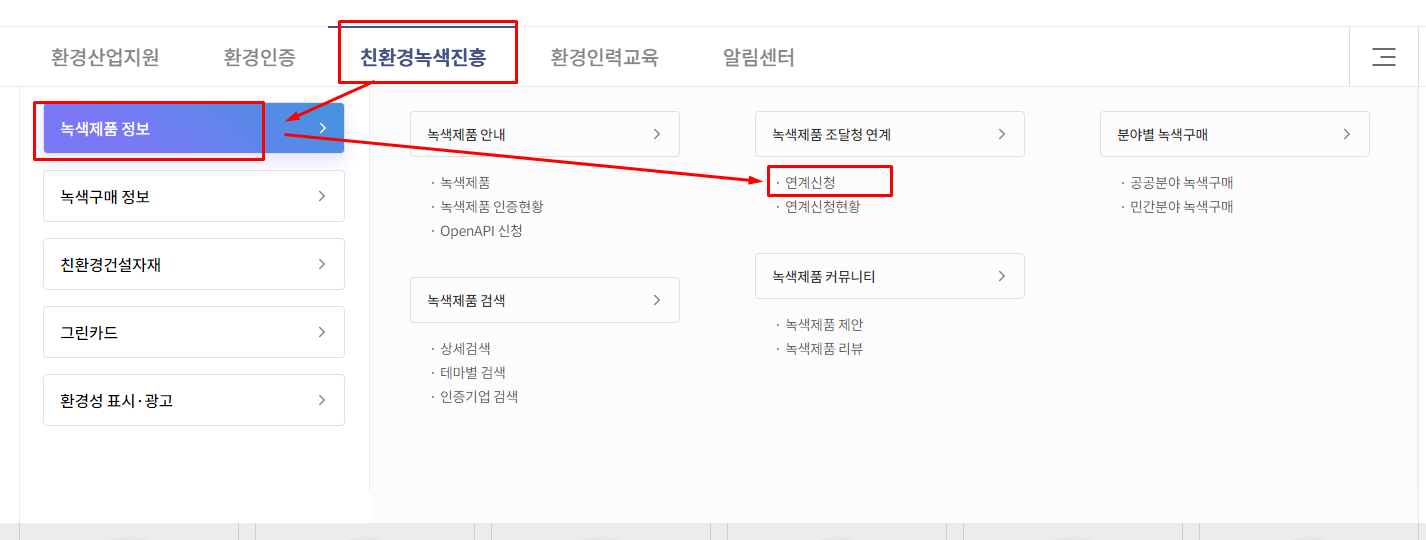
Task: Open the 녹색제품 인증현황 link
Action: (x=492, y=207)
